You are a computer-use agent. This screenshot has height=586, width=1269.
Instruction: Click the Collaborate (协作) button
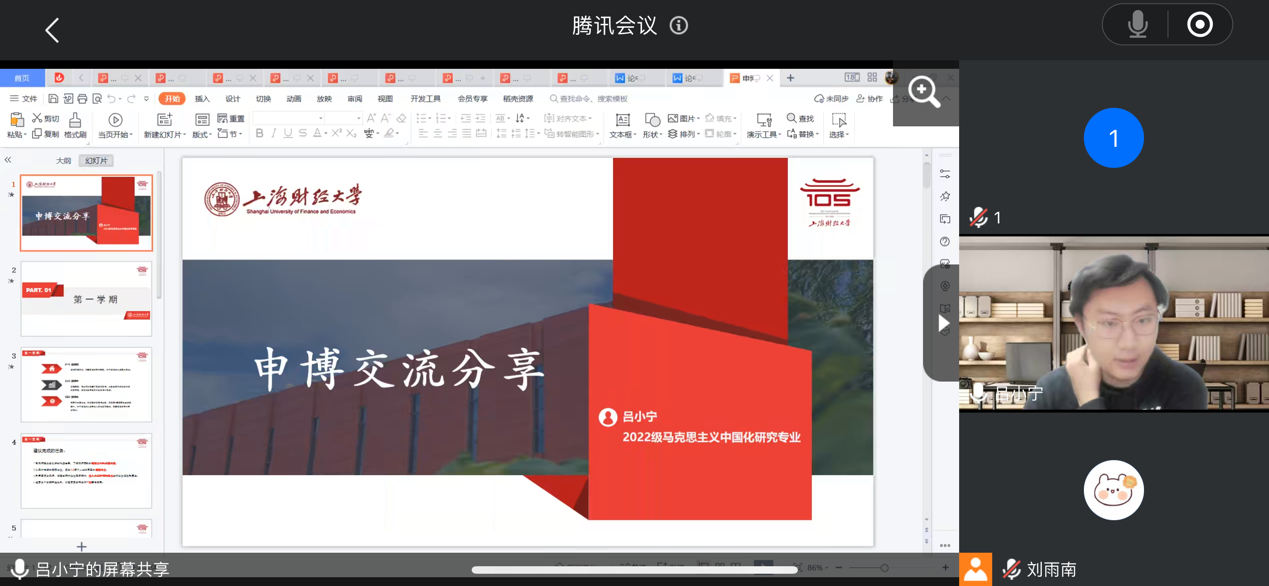(869, 99)
